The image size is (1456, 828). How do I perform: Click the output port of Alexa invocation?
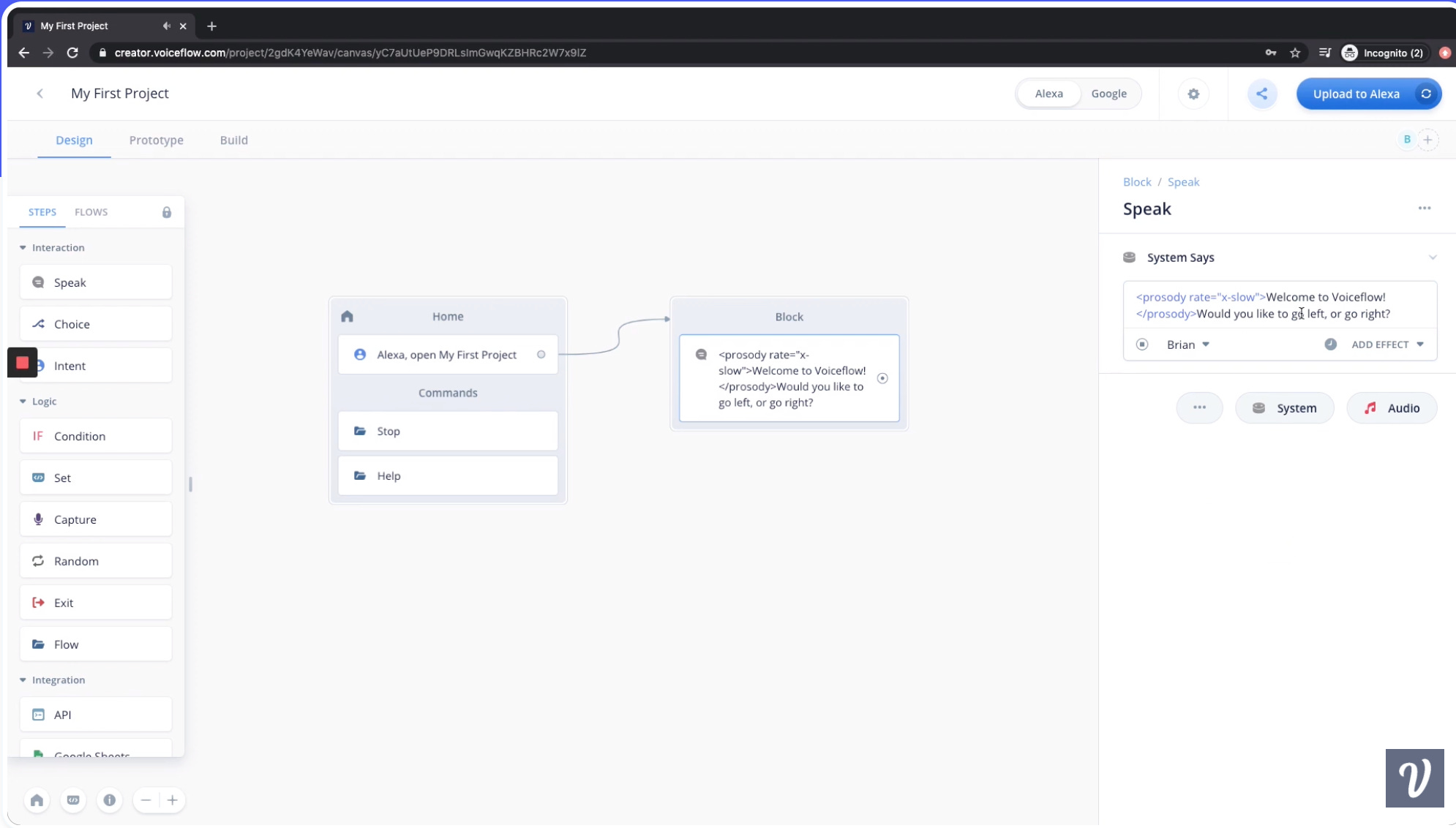[x=541, y=355]
